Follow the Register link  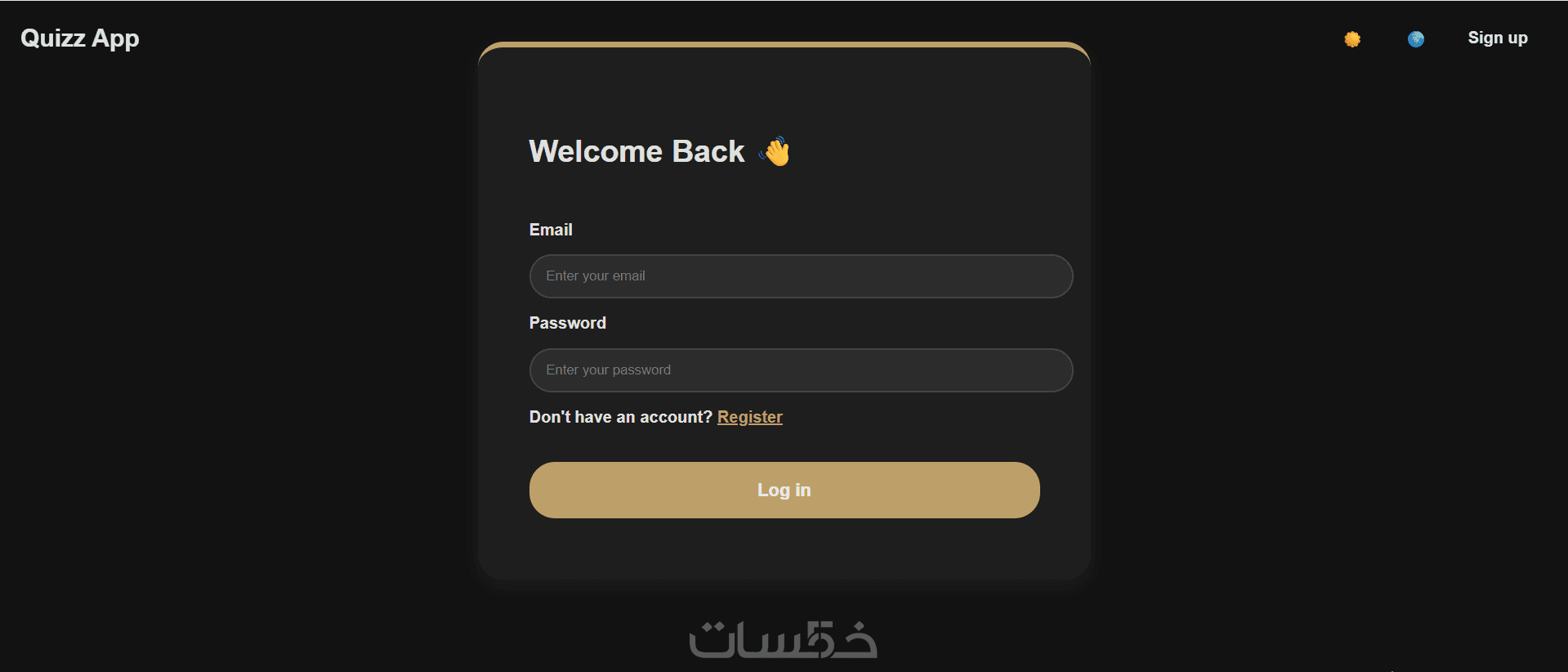coord(749,417)
